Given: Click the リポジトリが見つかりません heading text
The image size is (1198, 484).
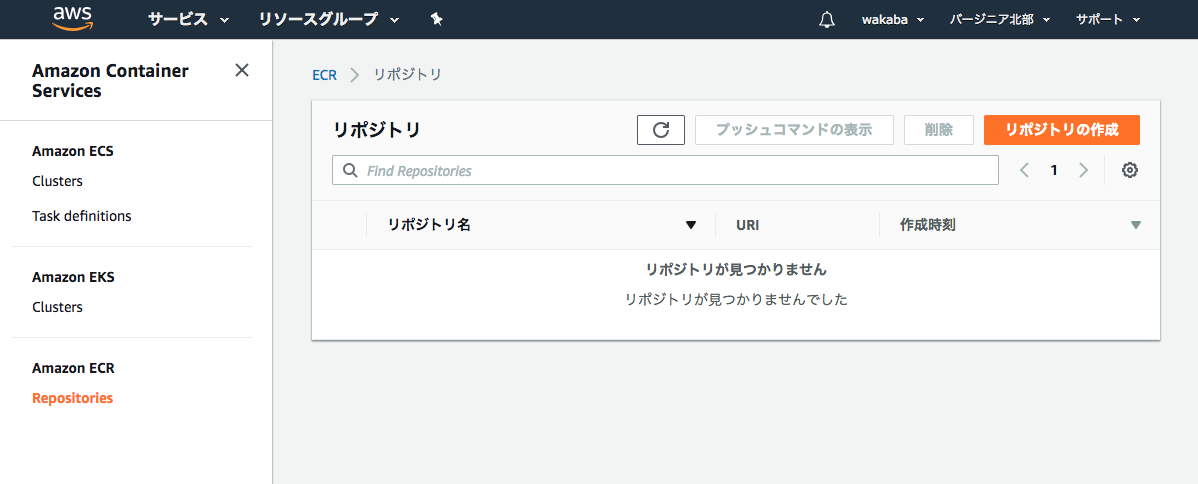Looking at the screenshot, I should [x=737, y=270].
